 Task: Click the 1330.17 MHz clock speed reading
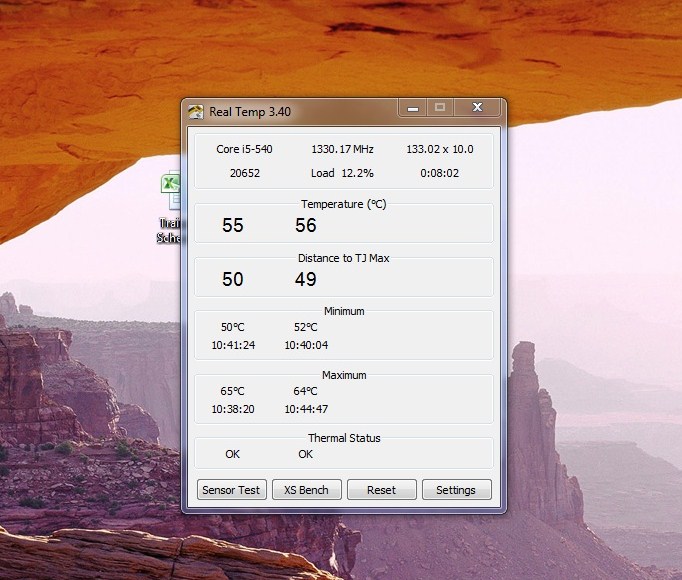(342, 149)
